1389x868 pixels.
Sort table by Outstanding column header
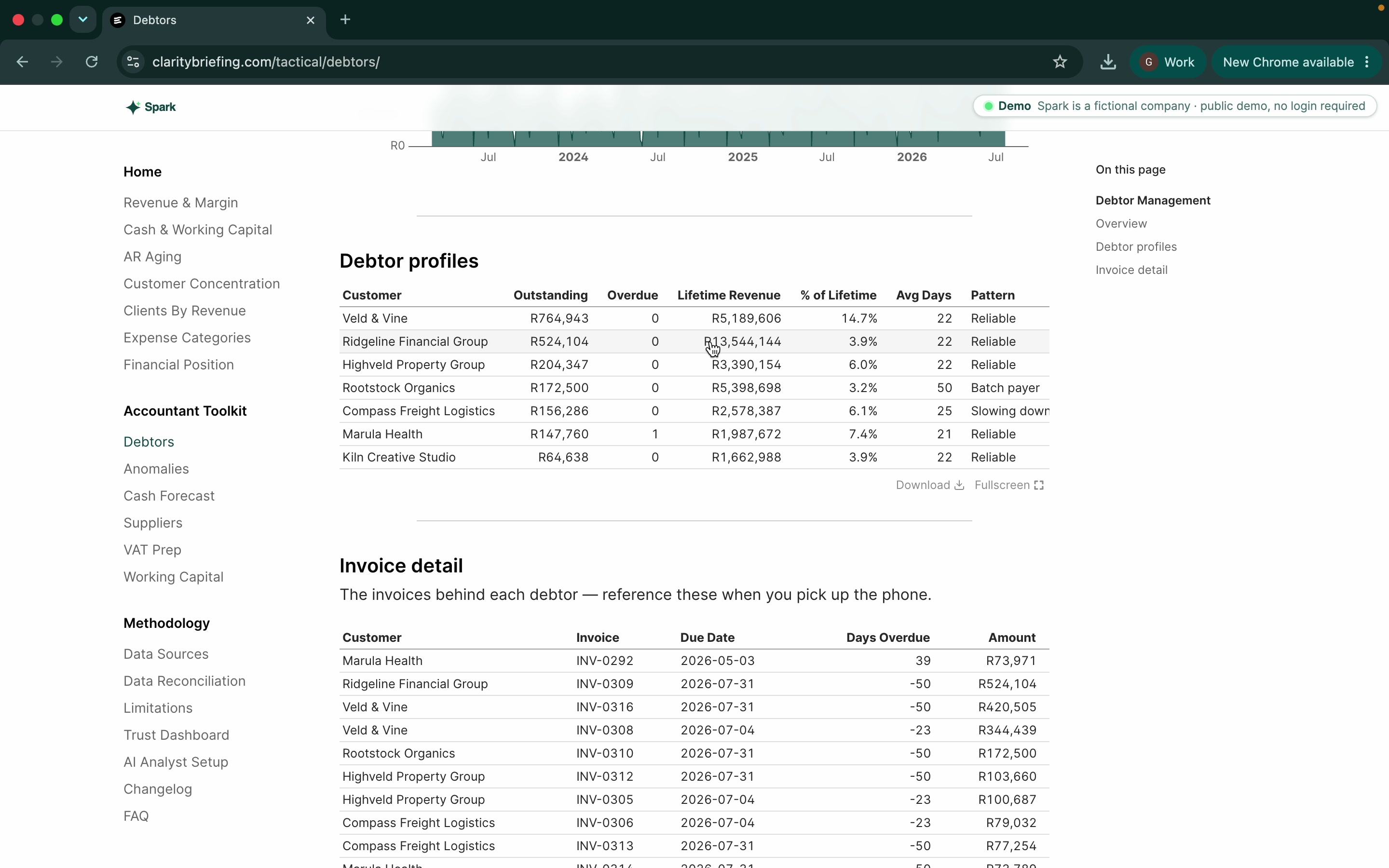pos(550,295)
